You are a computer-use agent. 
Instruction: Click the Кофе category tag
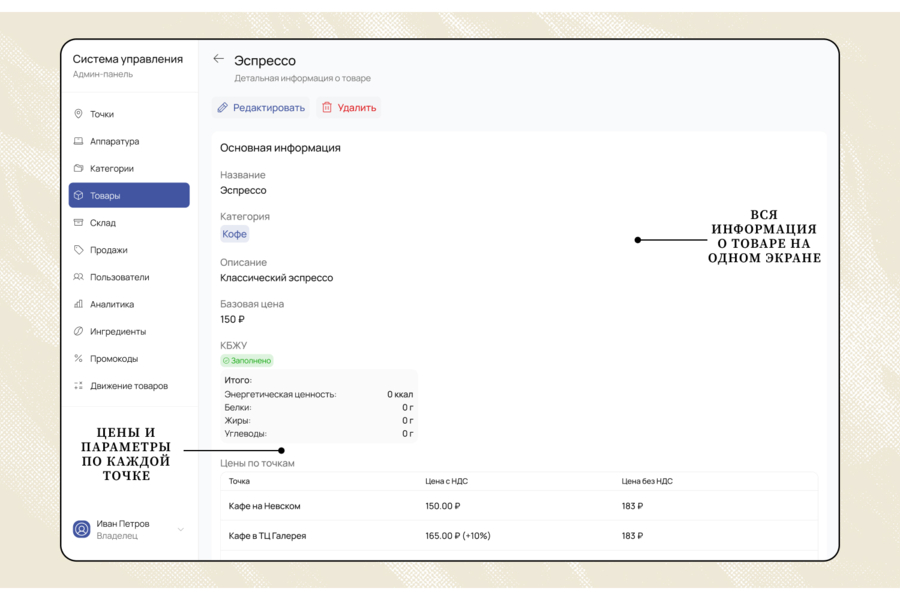click(234, 234)
